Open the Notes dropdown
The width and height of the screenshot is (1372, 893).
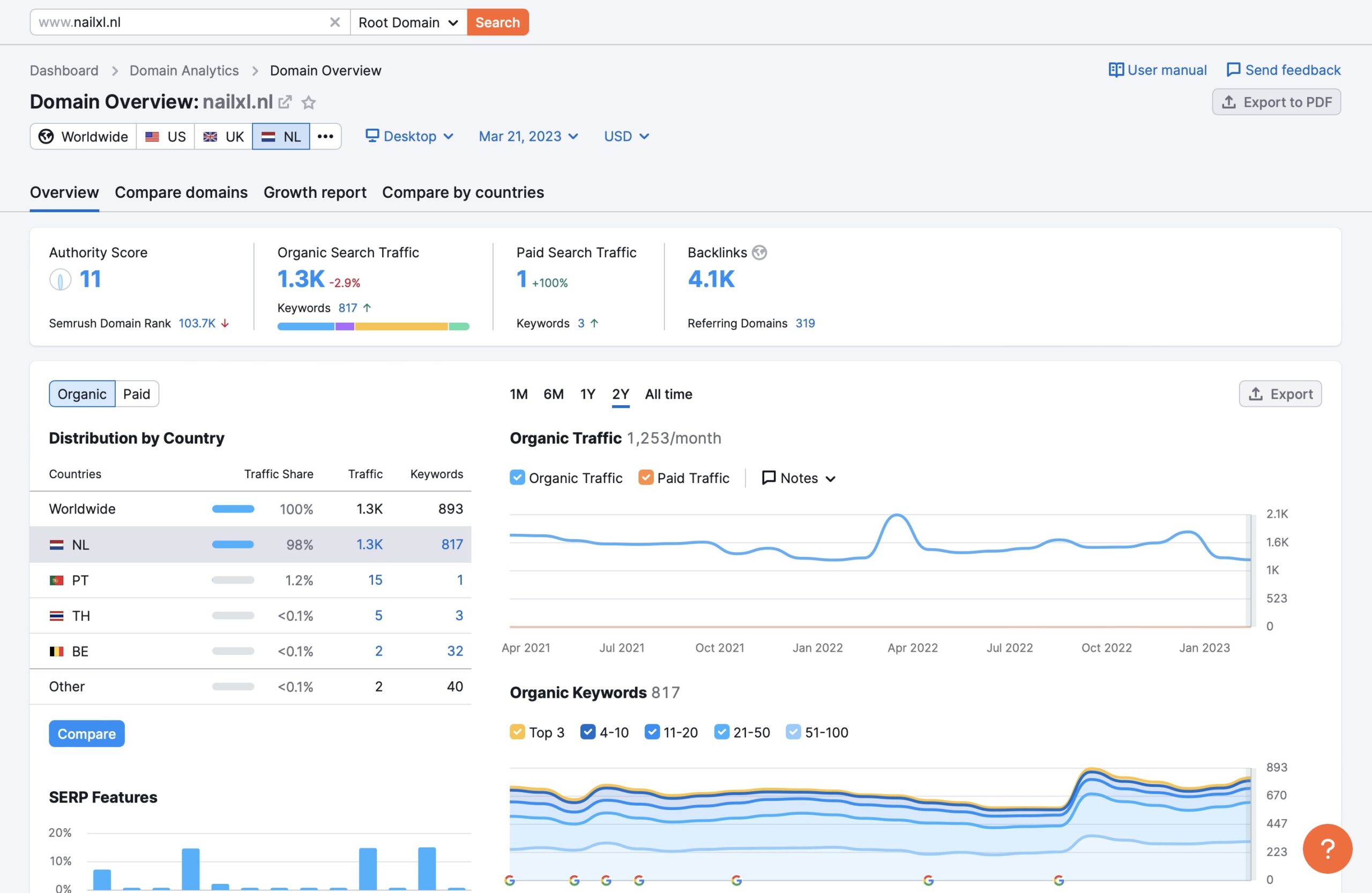(x=799, y=478)
